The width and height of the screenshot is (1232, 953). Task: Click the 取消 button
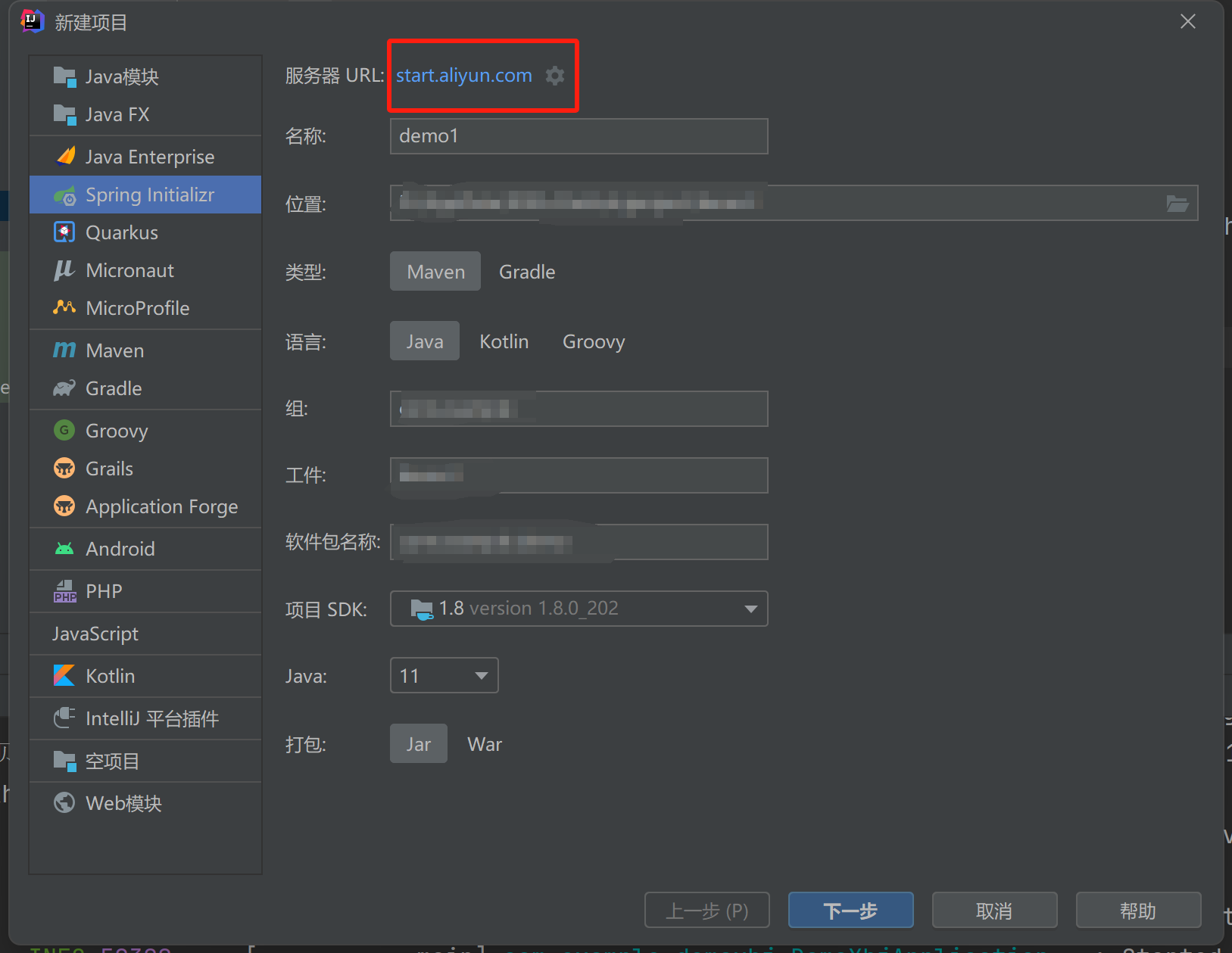tap(995, 910)
